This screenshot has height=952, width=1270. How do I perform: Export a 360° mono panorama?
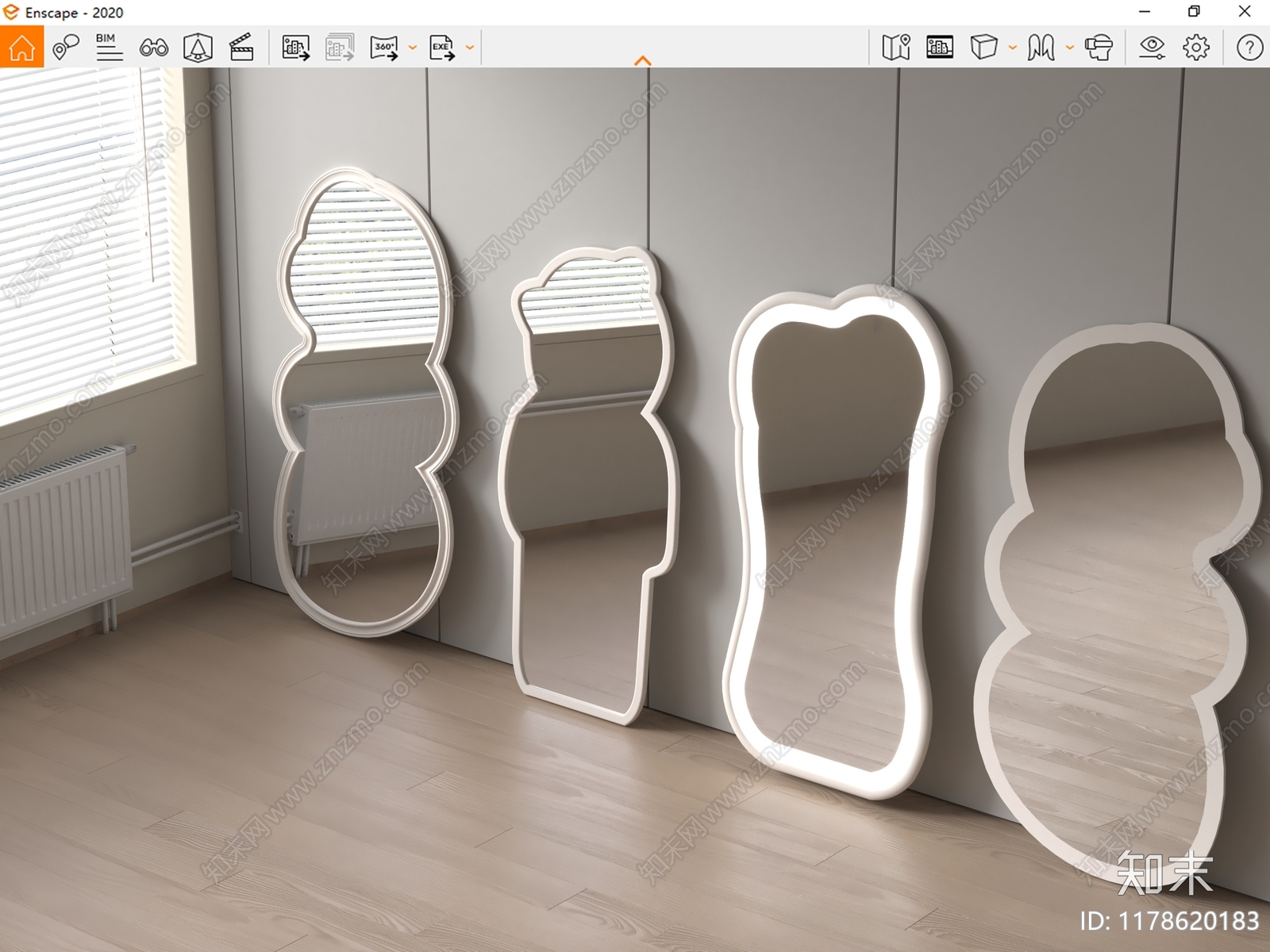(384, 48)
